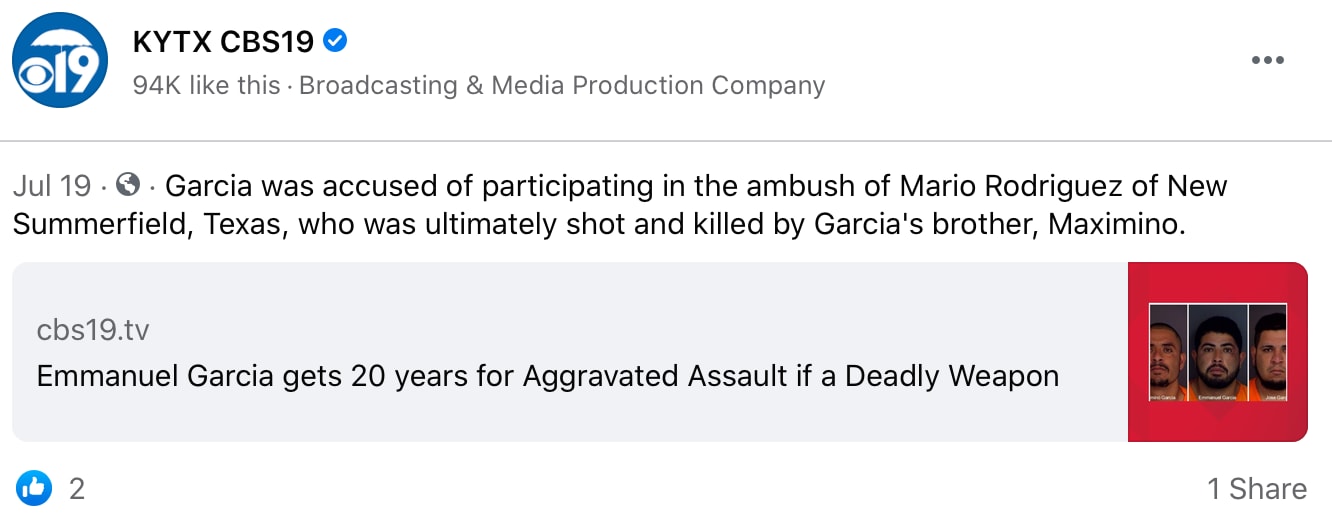Click the globe public-audience icon
This screenshot has height=526, width=1332.
pos(128,185)
